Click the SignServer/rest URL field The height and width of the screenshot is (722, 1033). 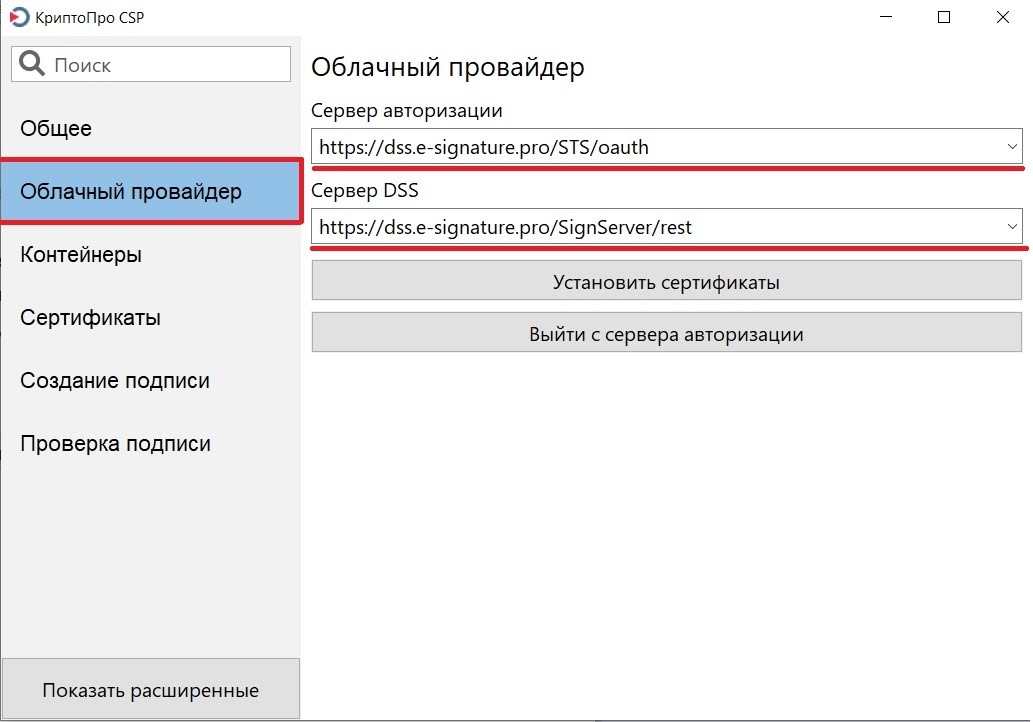coord(667,227)
